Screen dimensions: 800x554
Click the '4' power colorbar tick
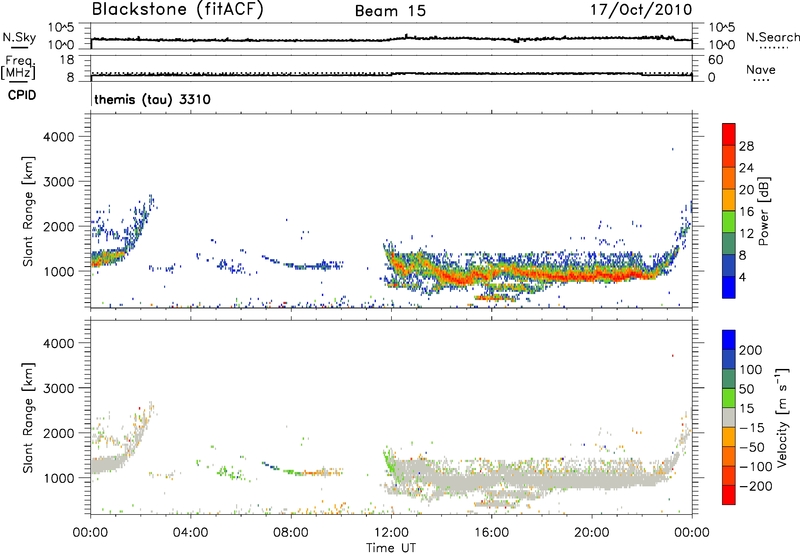(x=742, y=277)
